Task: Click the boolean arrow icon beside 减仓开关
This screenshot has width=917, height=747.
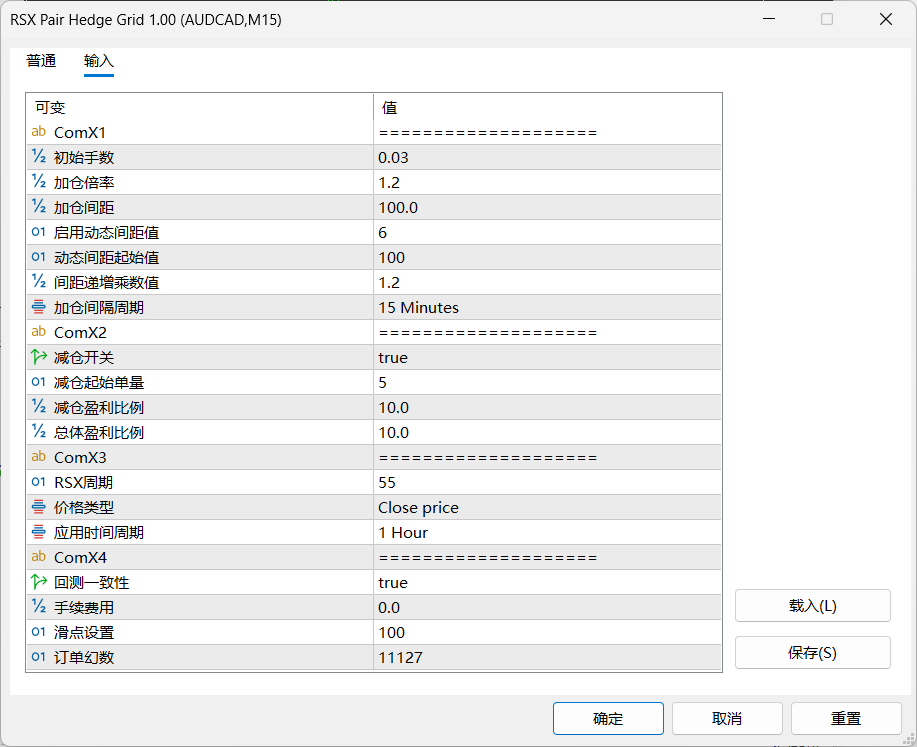Action: coord(39,357)
